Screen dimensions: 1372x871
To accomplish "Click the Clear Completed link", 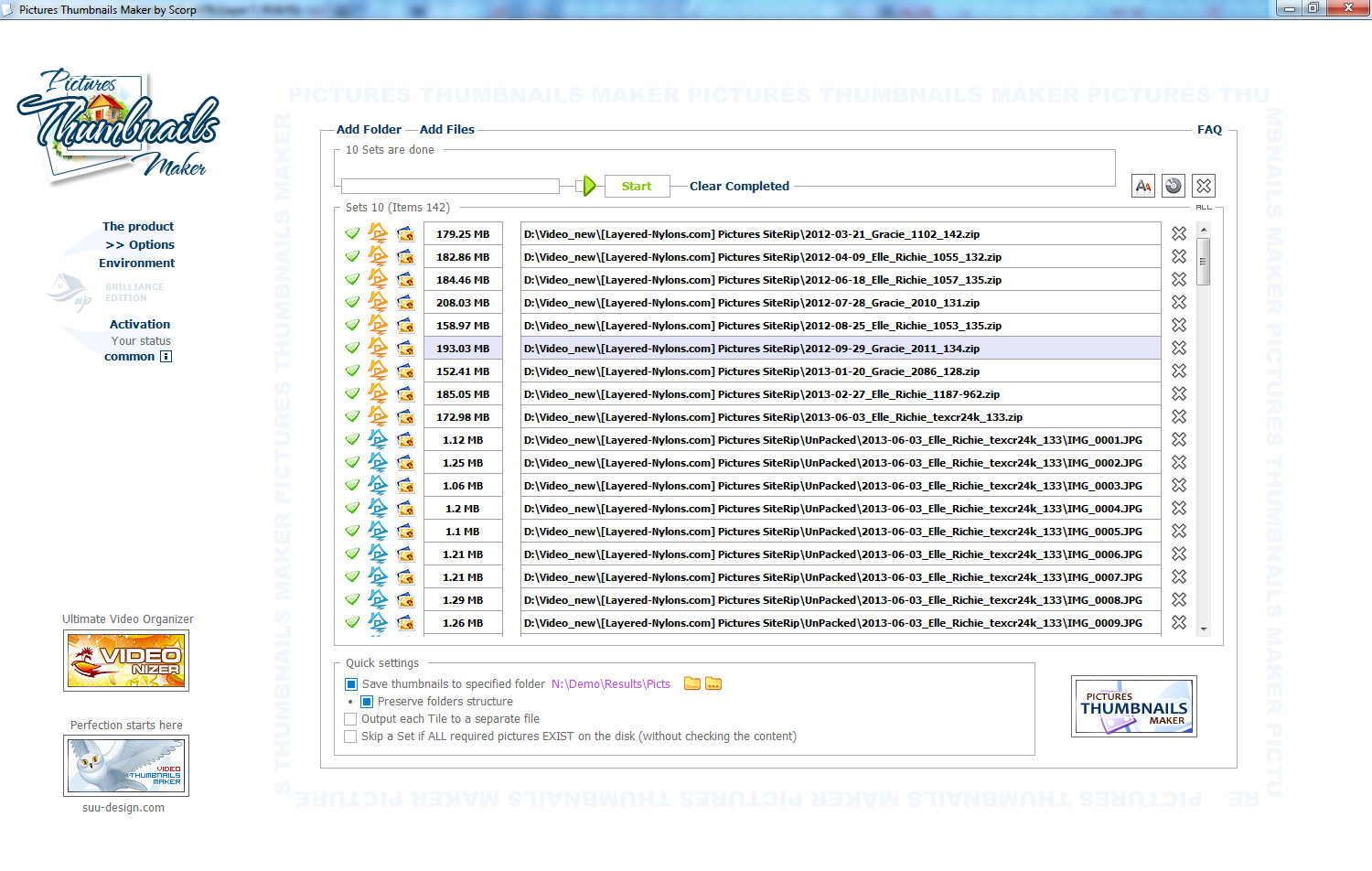I will click(x=739, y=186).
